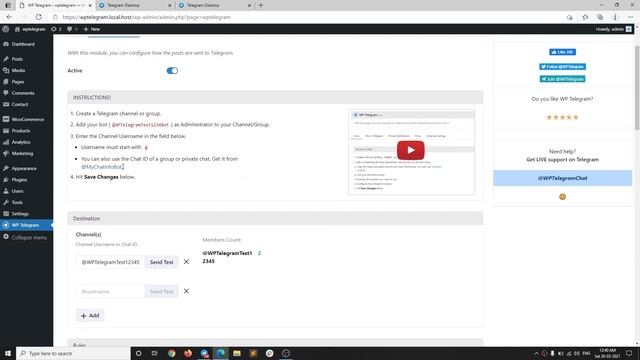The height and width of the screenshot is (360, 640).
Task: Open @WPTelegramChat support link
Action: pos(562,178)
